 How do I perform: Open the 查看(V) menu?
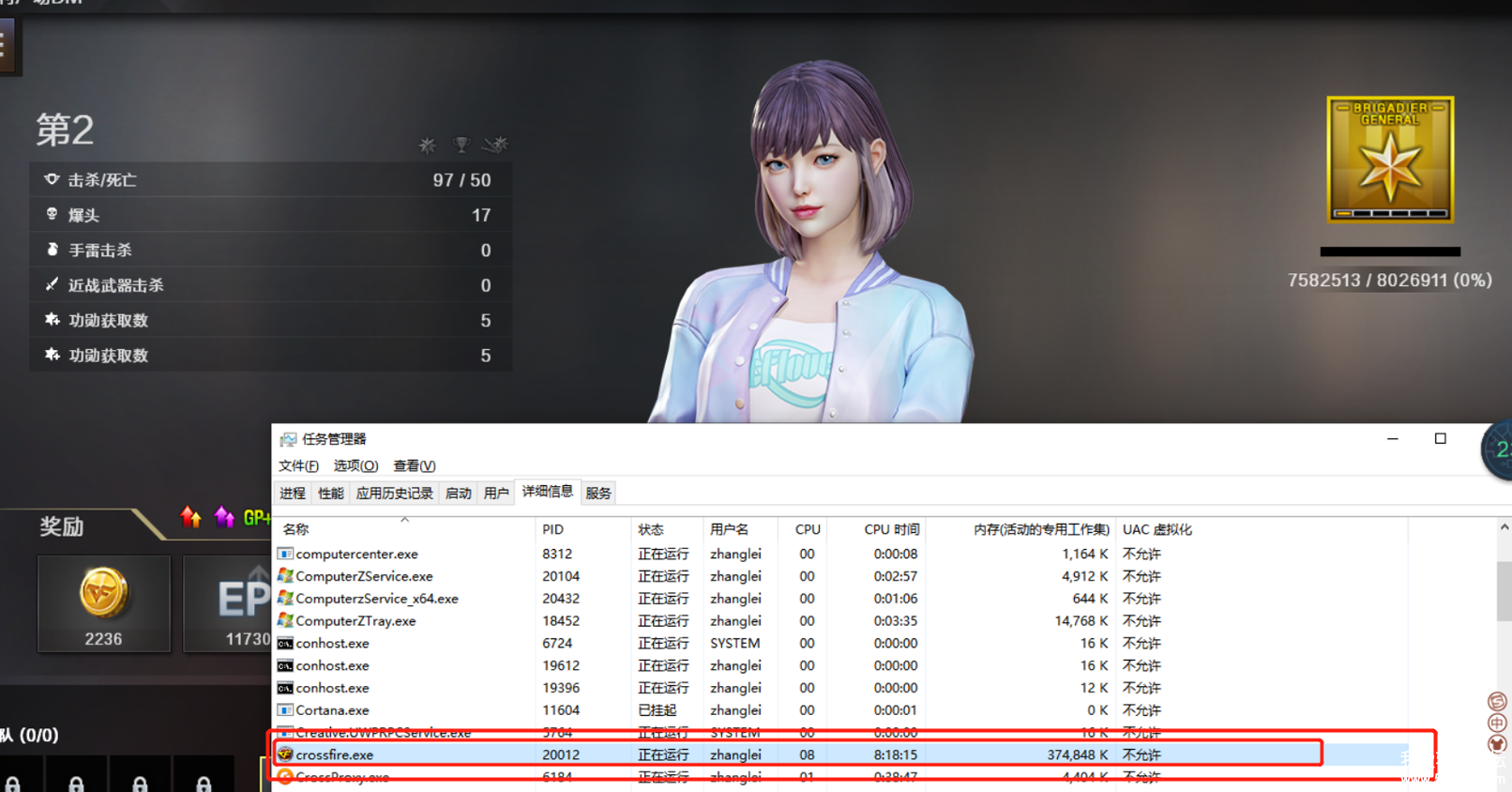pos(415,465)
